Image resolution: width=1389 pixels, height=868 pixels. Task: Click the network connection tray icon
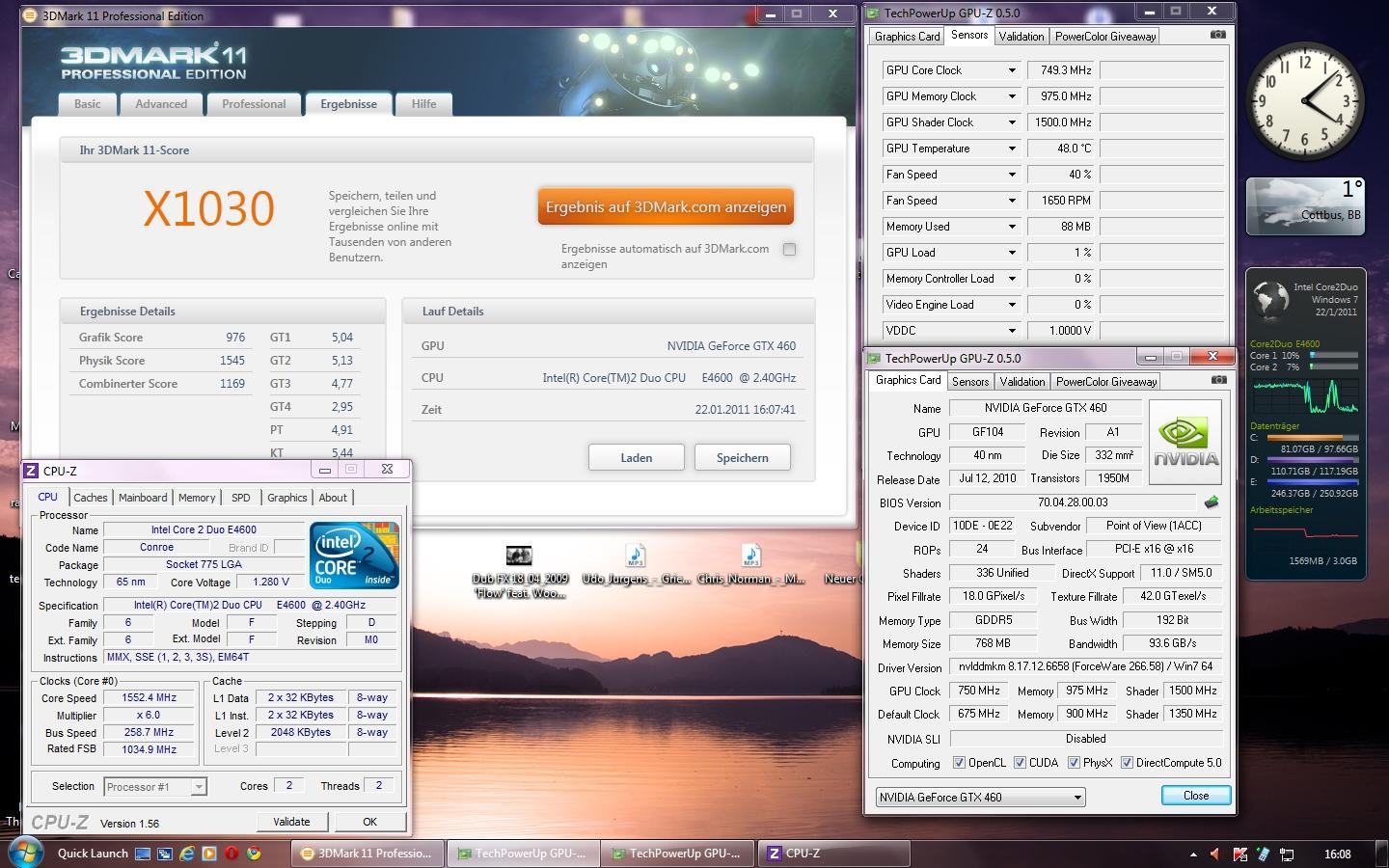[1287, 854]
